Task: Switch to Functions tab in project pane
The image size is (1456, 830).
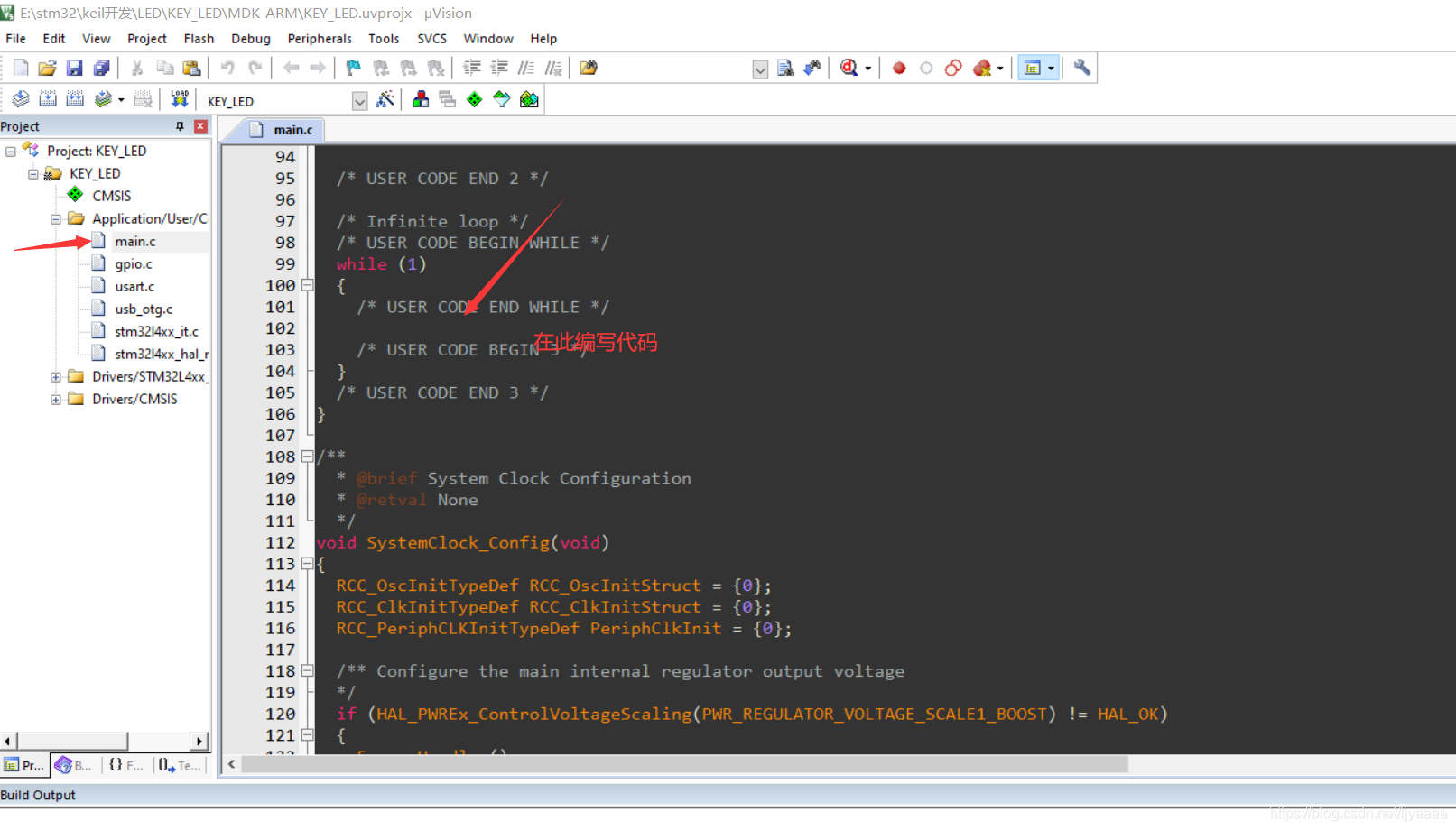Action: tap(126, 765)
